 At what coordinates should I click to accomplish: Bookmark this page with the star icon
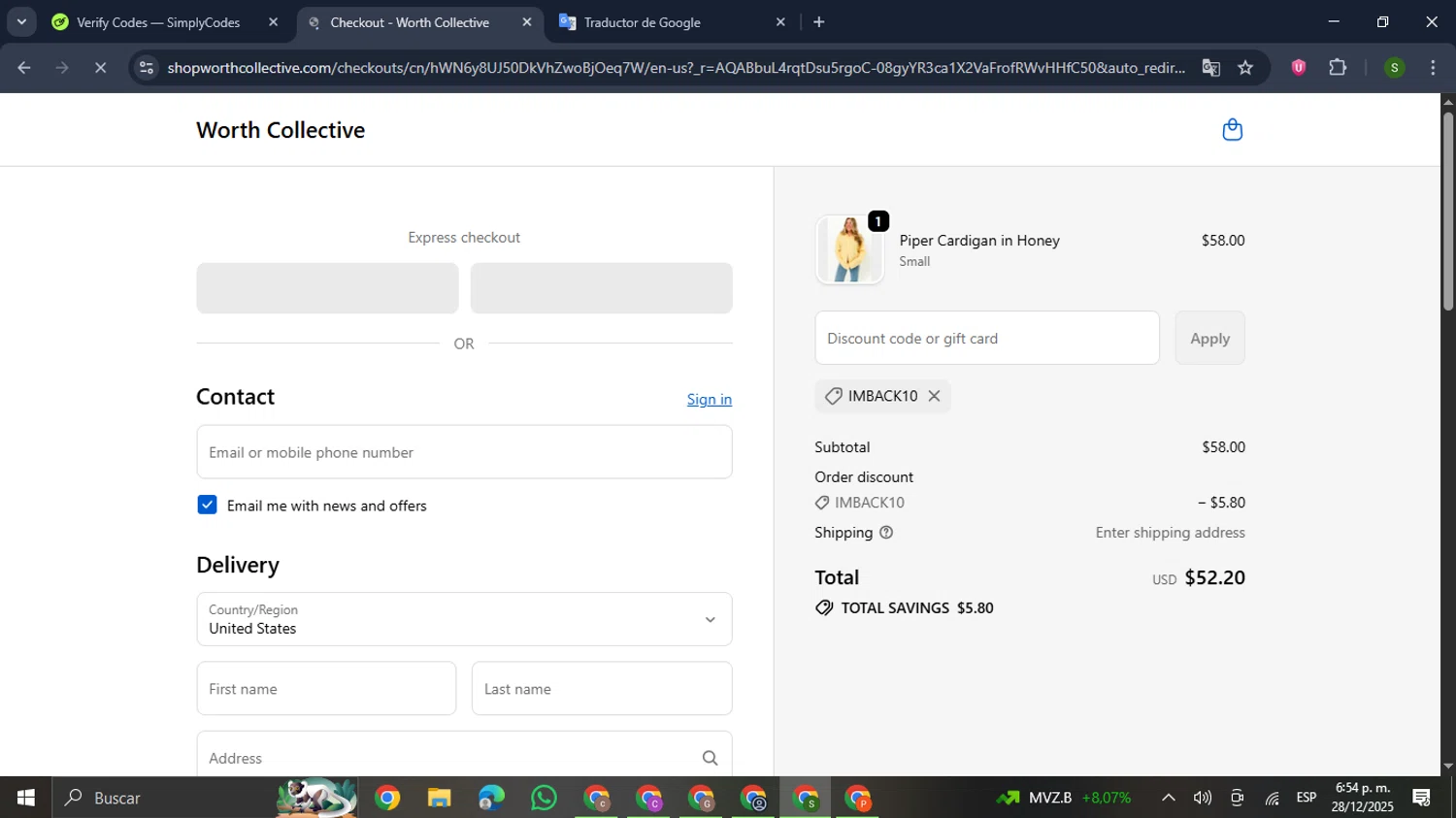(1245, 67)
